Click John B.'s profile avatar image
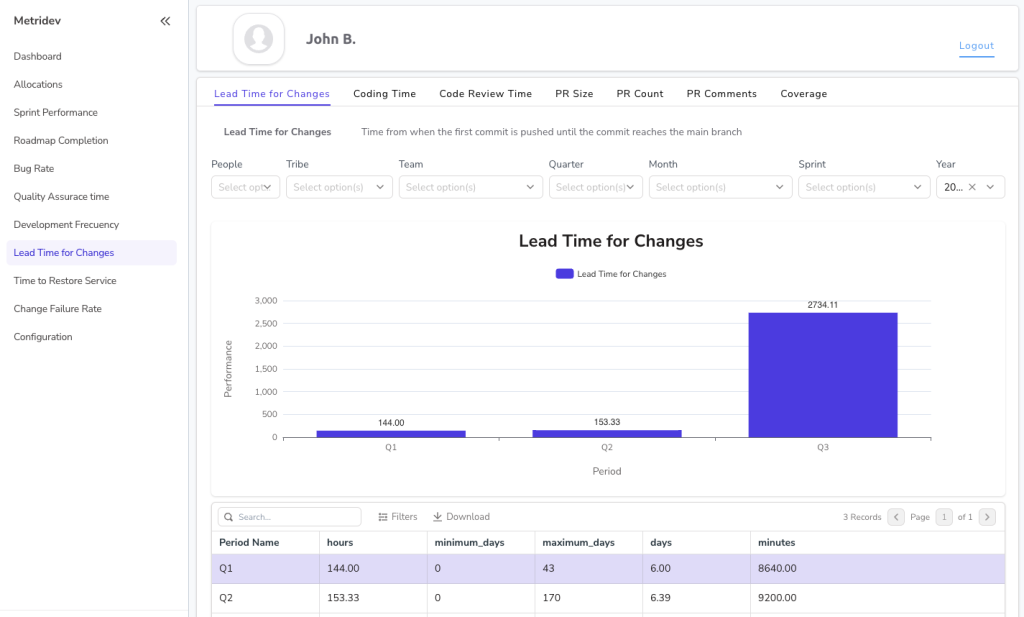1024x617 pixels. [258, 39]
